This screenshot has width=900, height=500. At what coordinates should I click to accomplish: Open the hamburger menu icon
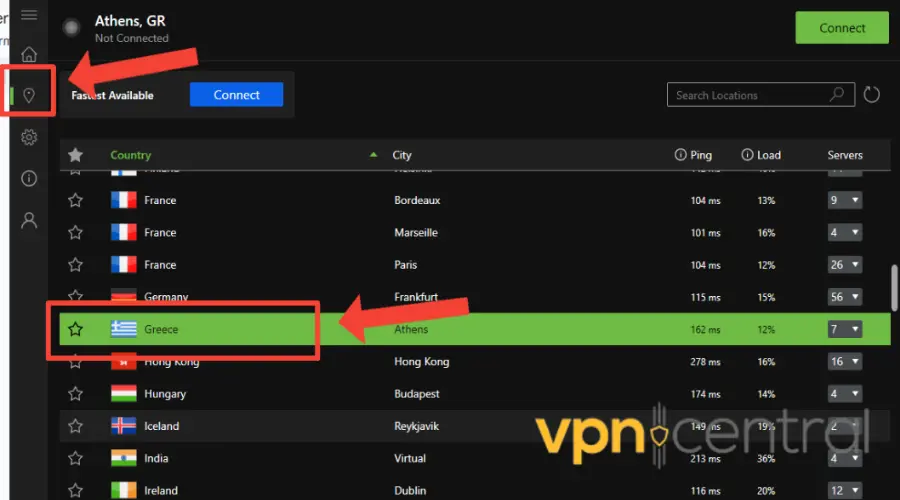tap(29, 15)
